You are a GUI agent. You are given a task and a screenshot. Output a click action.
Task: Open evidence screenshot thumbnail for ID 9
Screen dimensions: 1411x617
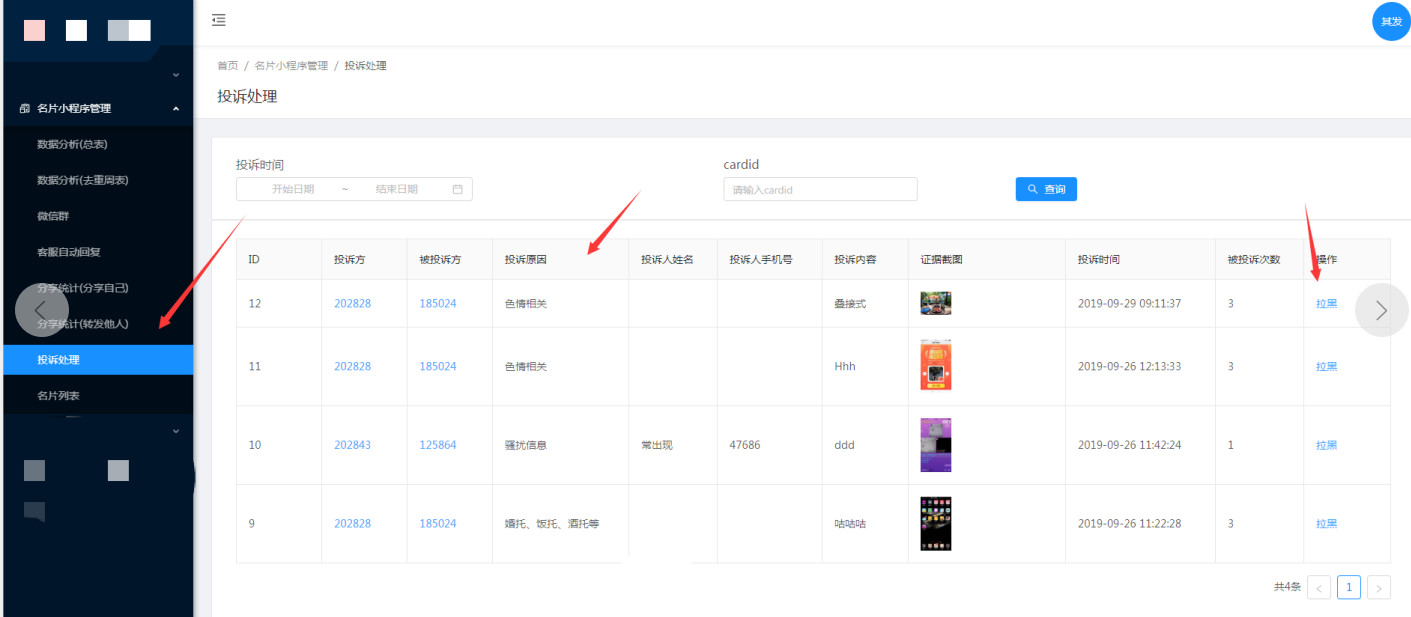pyautogui.click(x=935, y=524)
